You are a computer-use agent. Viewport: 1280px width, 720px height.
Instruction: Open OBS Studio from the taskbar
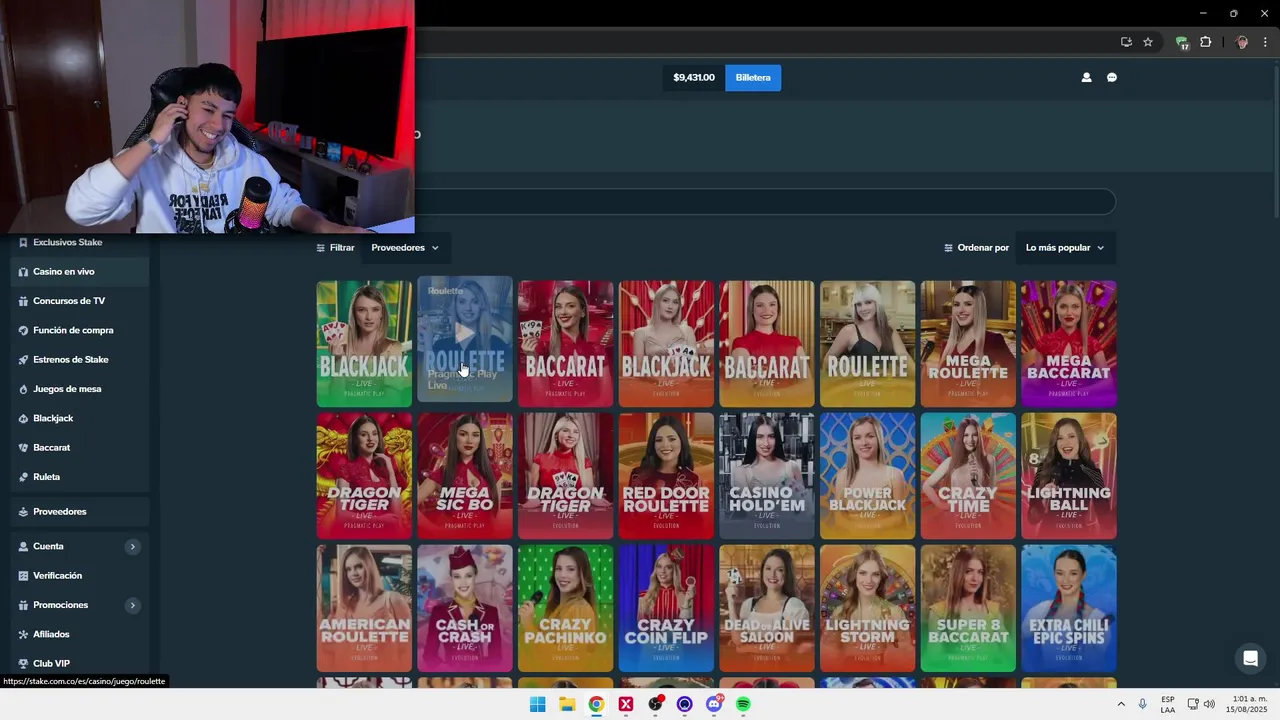coord(655,704)
